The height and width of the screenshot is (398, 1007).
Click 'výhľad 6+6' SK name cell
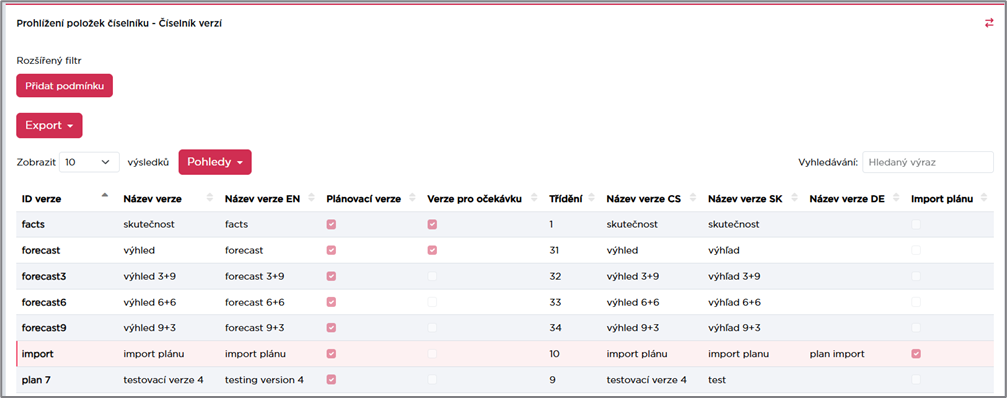[734, 302]
